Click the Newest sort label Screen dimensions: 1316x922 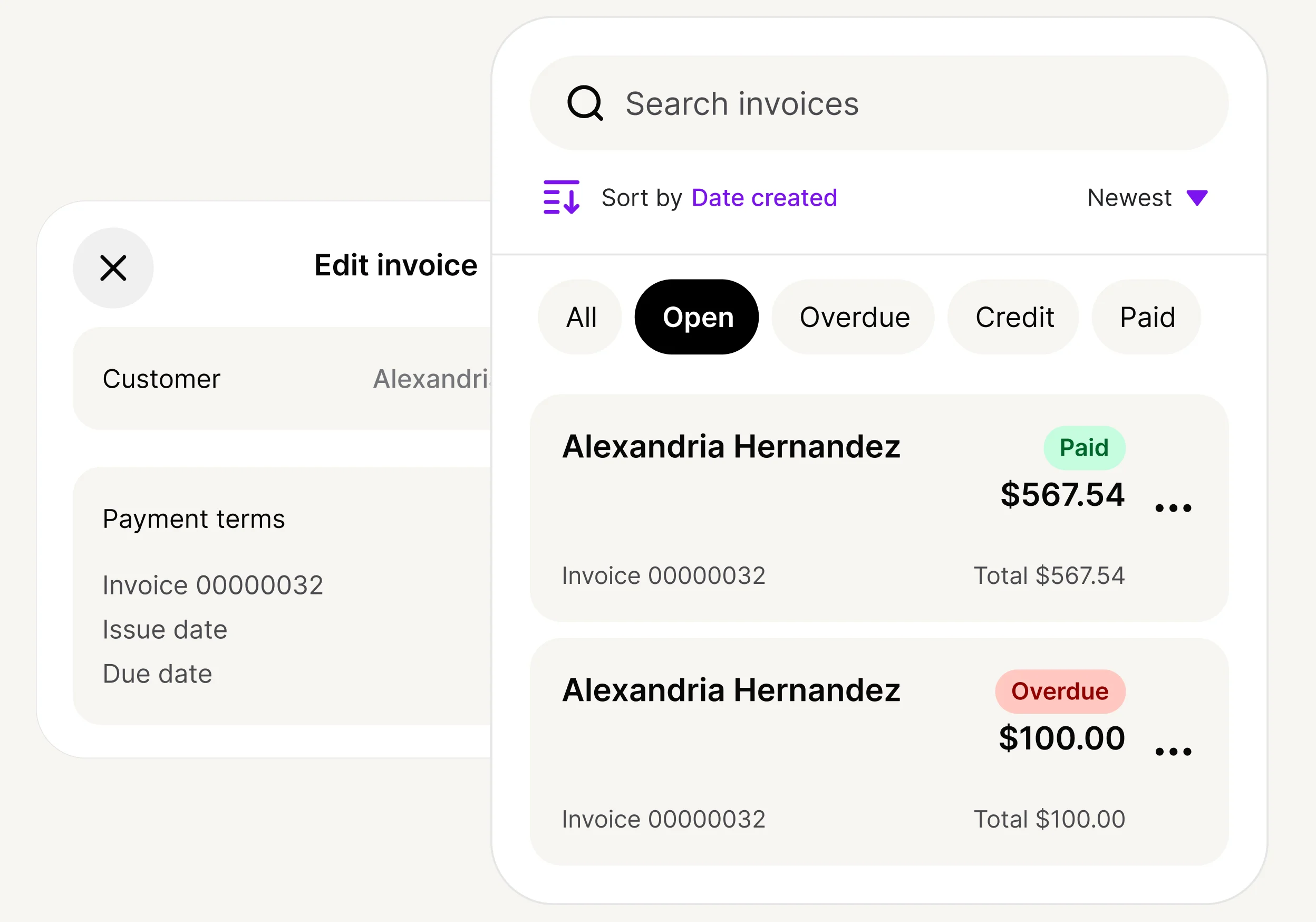1129,198
